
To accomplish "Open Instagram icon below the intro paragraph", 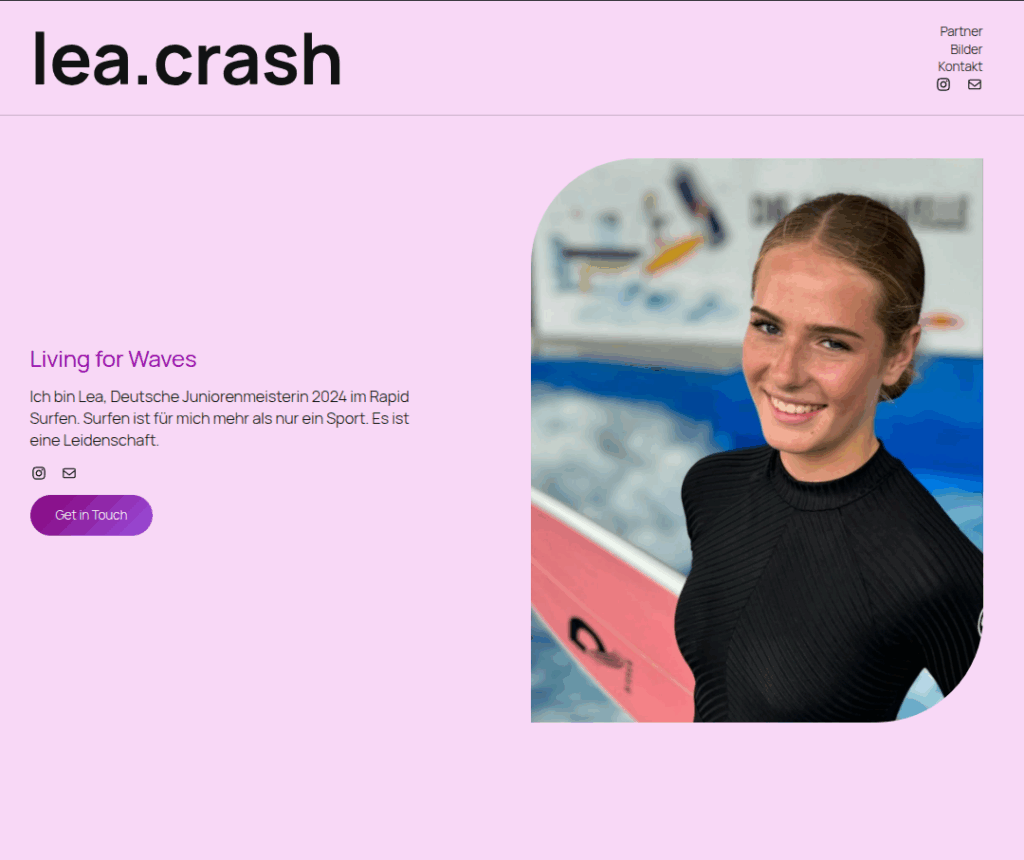I will pyautogui.click(x=39, y=473).
